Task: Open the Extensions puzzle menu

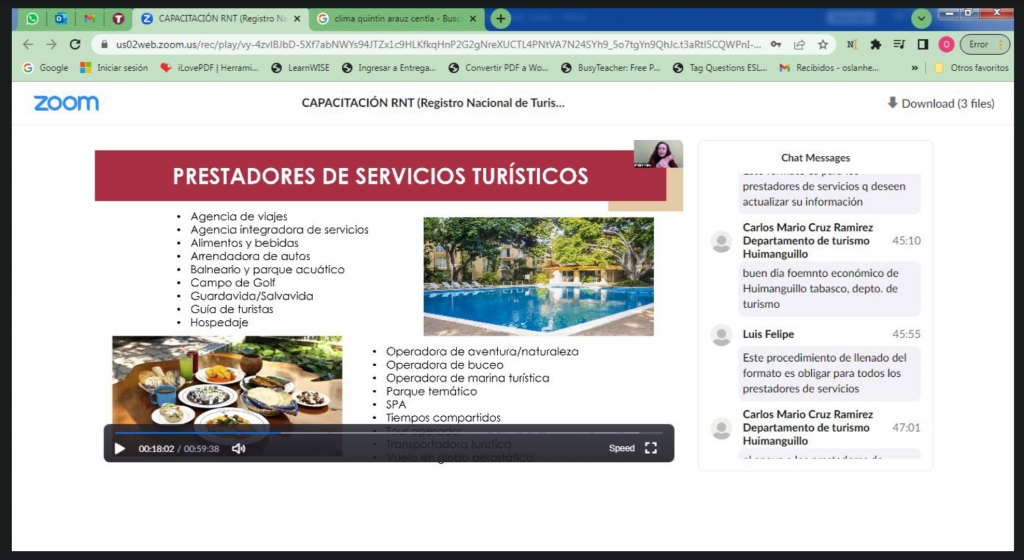Action: [875, 44]
